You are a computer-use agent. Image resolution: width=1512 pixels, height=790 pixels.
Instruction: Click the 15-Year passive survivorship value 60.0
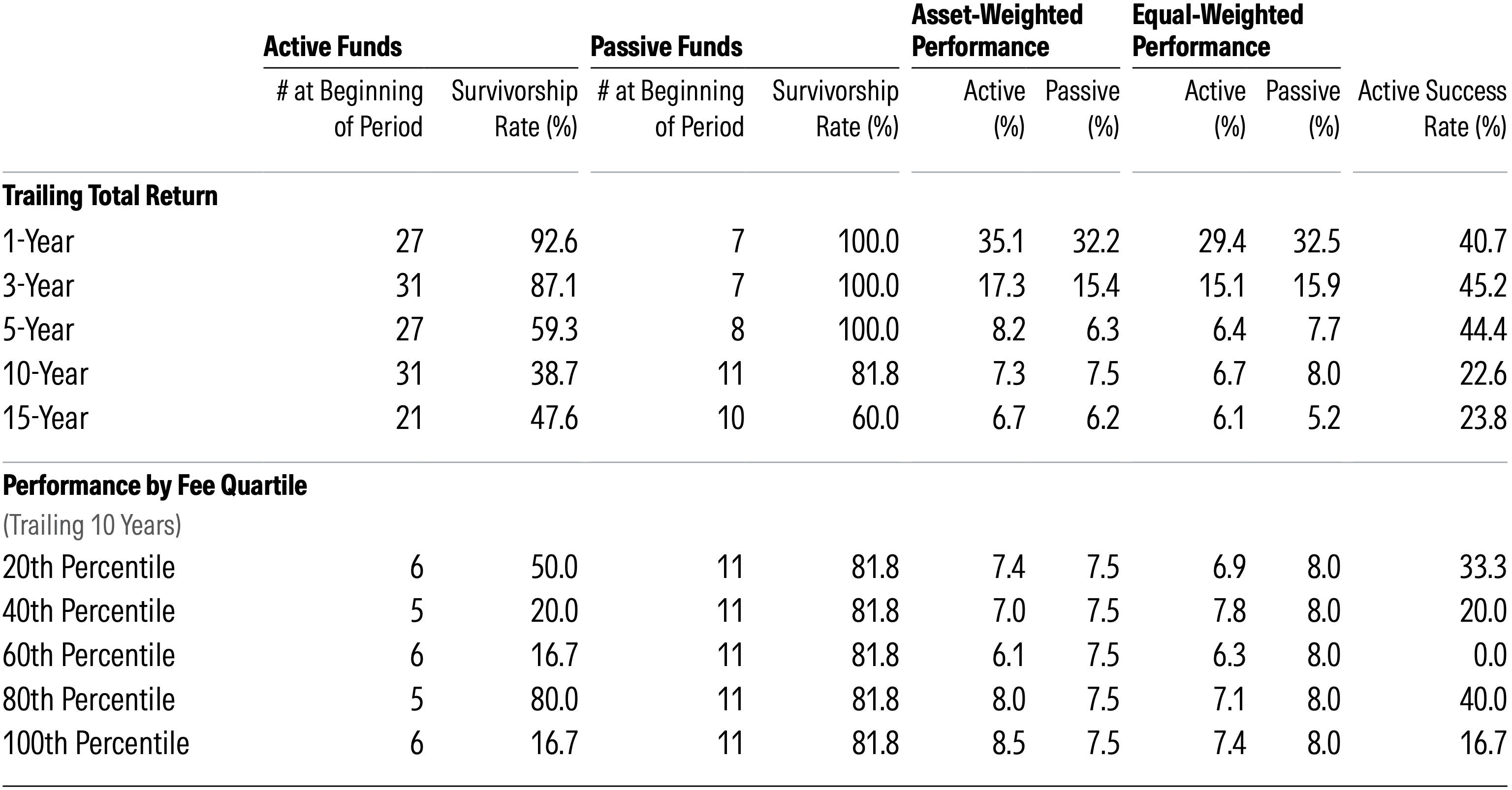[875, 418]
